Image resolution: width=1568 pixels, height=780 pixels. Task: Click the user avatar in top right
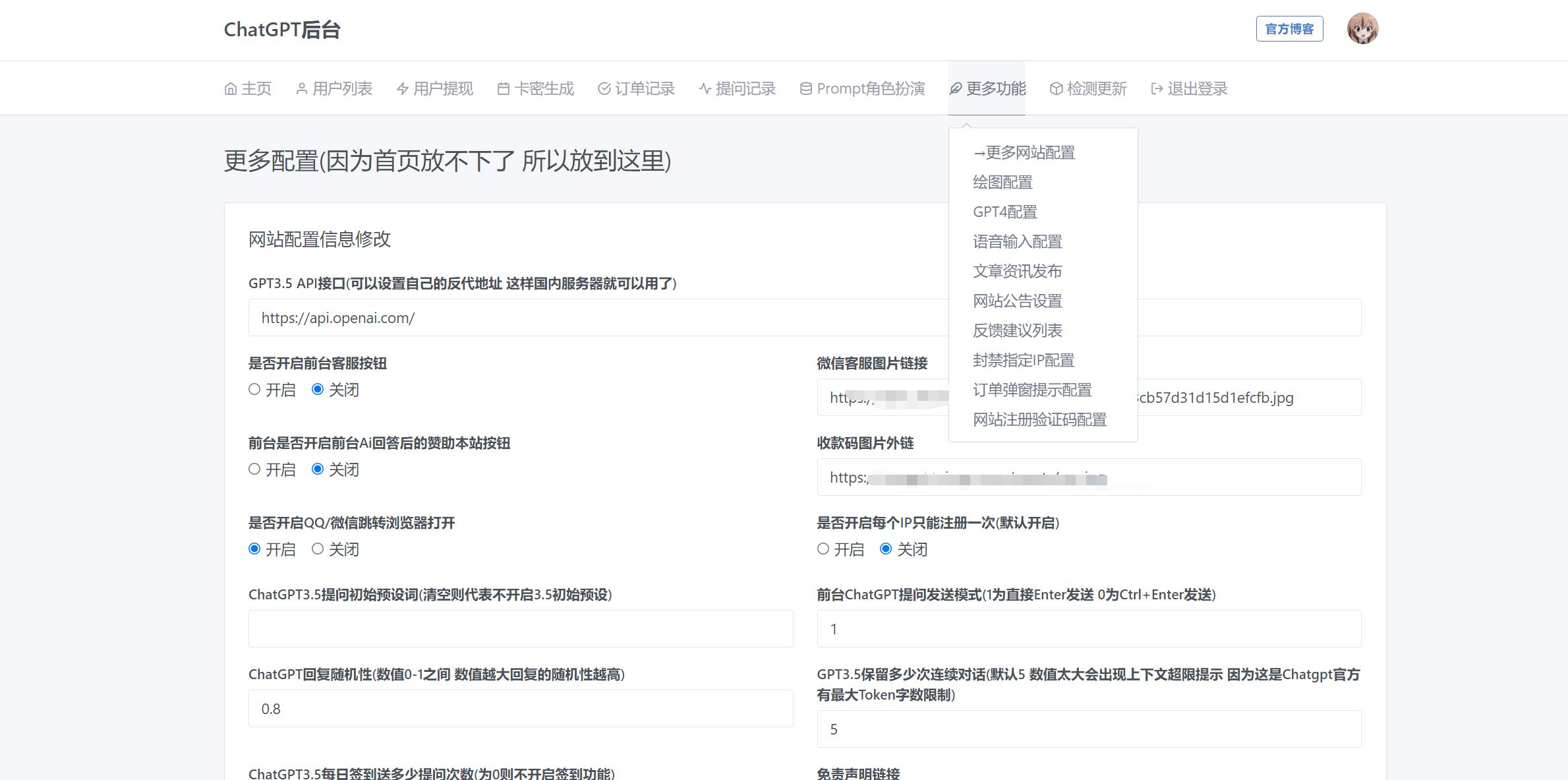(1364, 29)
